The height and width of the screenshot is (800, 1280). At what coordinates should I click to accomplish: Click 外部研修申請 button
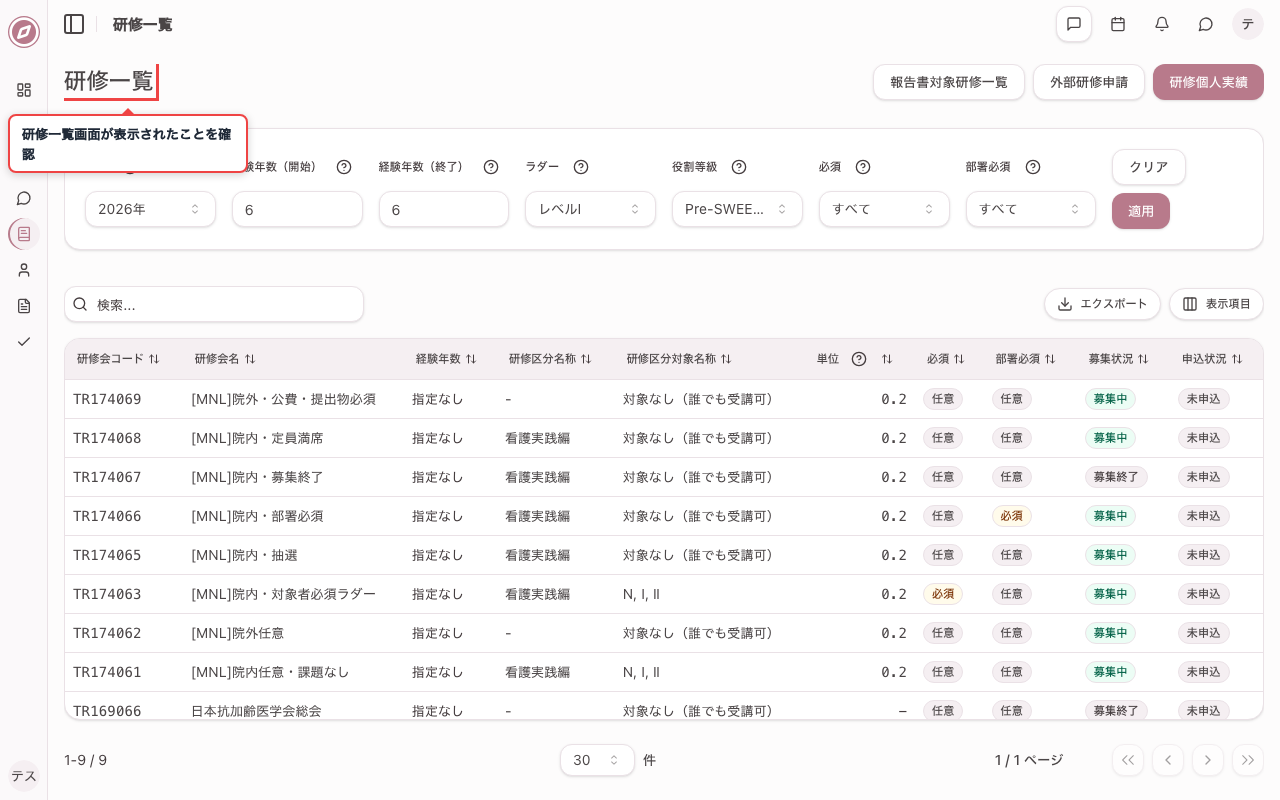1089,82
